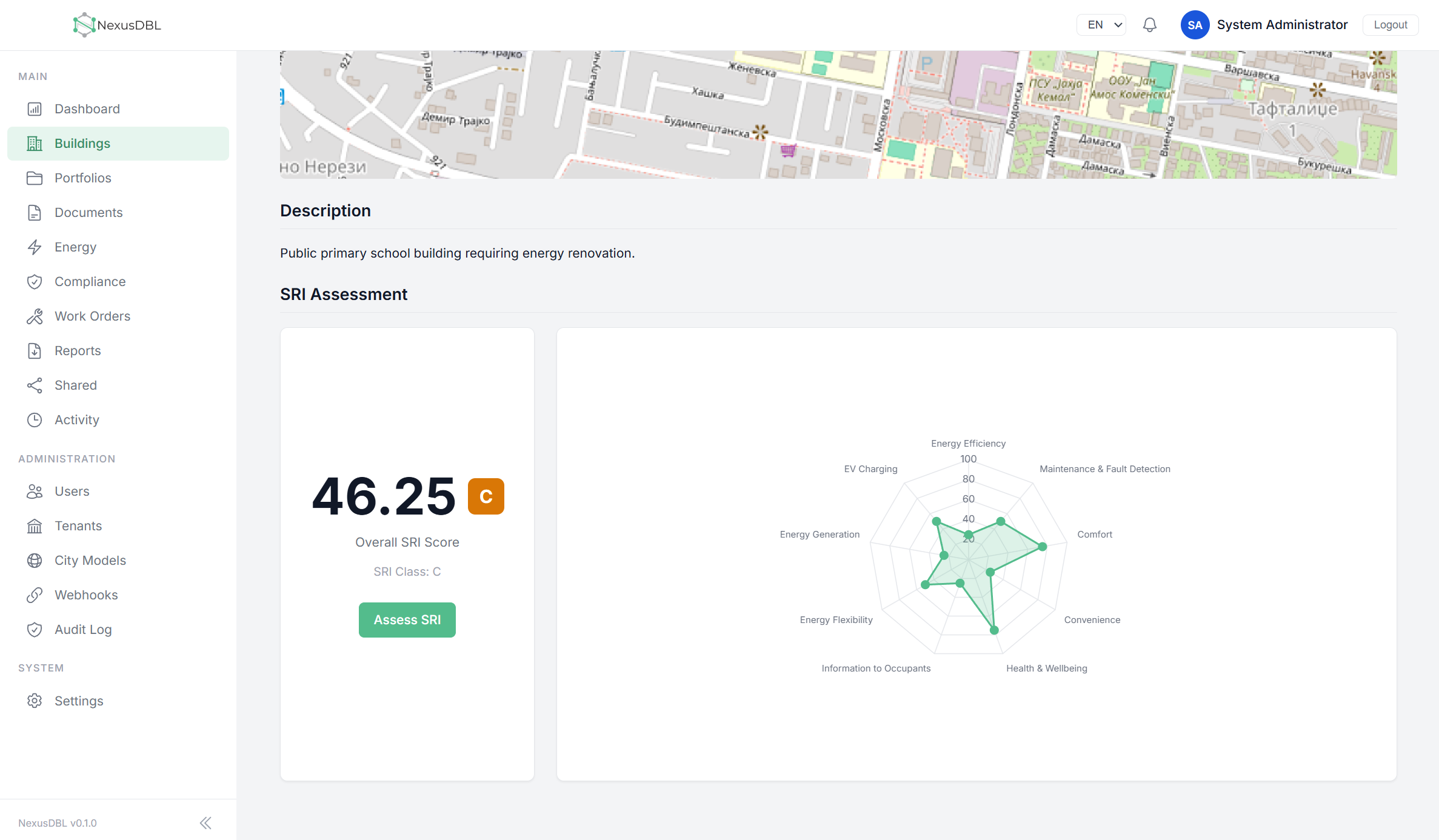Click Maintenance & Fault Detection label
Viewport: 1439px width, 840px height.
1105,469
